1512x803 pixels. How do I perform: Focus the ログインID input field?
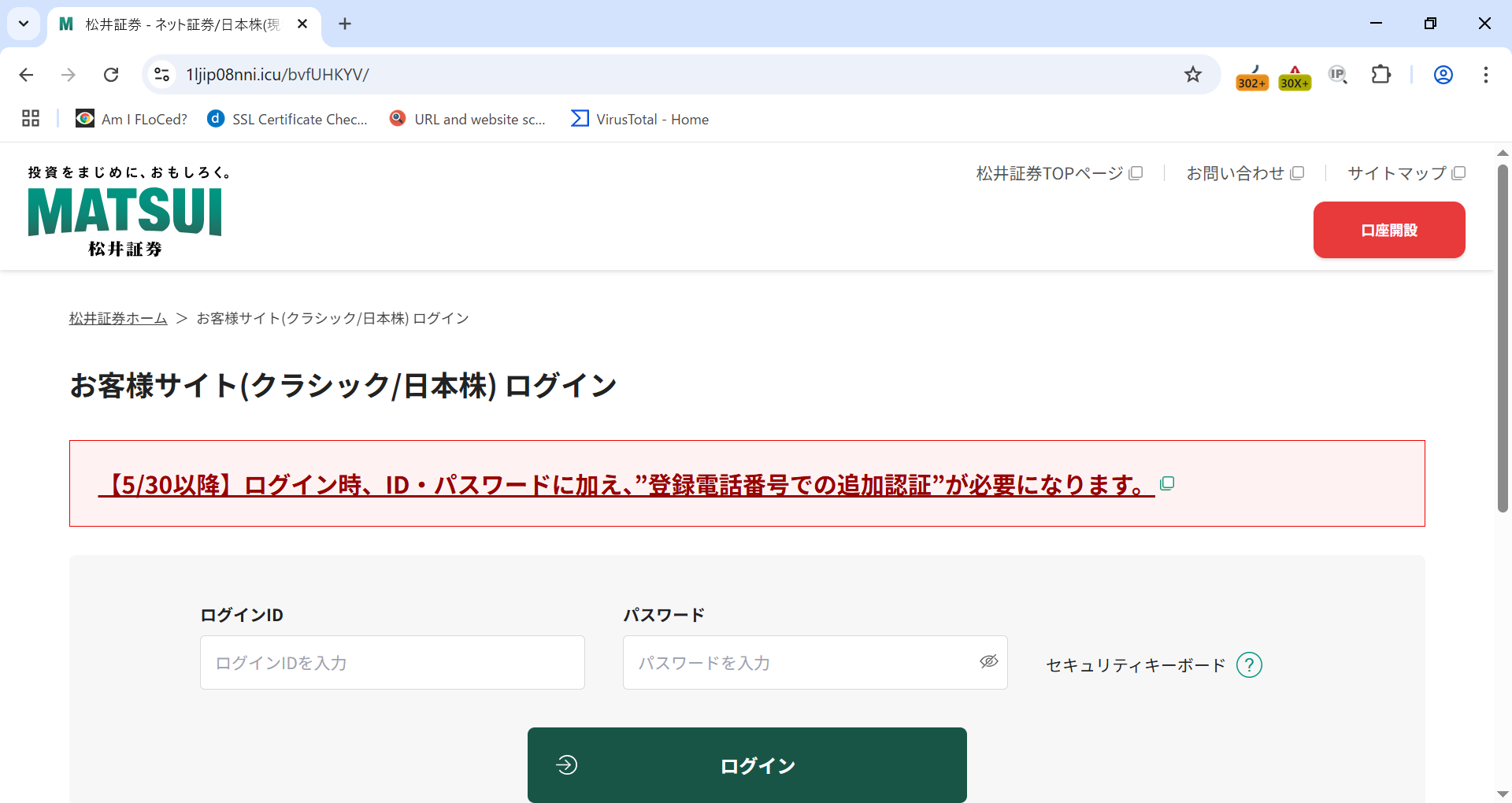pos(392,663)
